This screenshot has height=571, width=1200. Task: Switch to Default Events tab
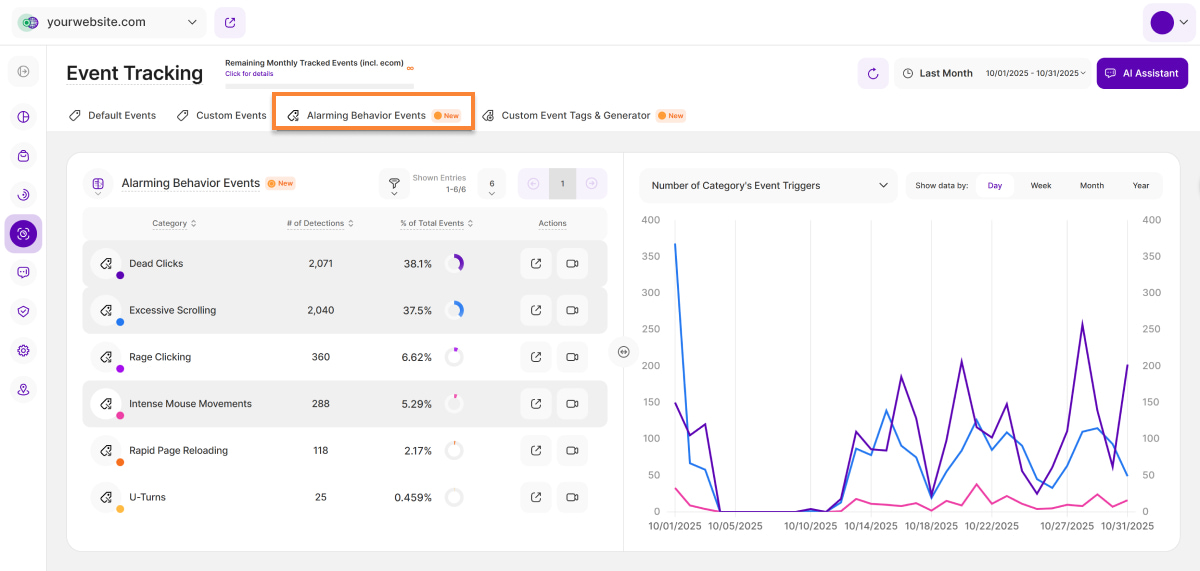coord(112,115)
